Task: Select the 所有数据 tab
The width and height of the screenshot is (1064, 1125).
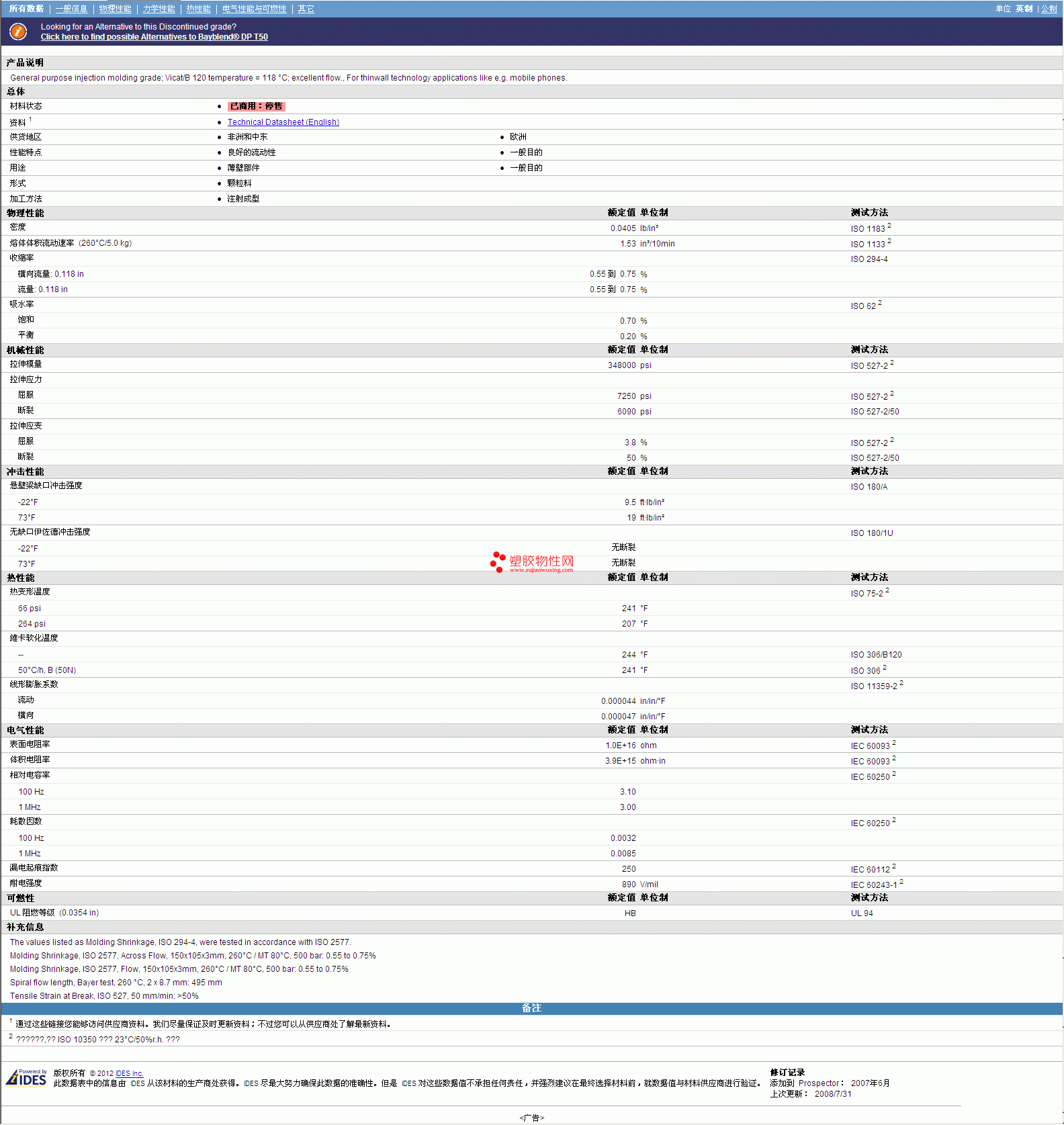Action: click(x=26, y=9)
